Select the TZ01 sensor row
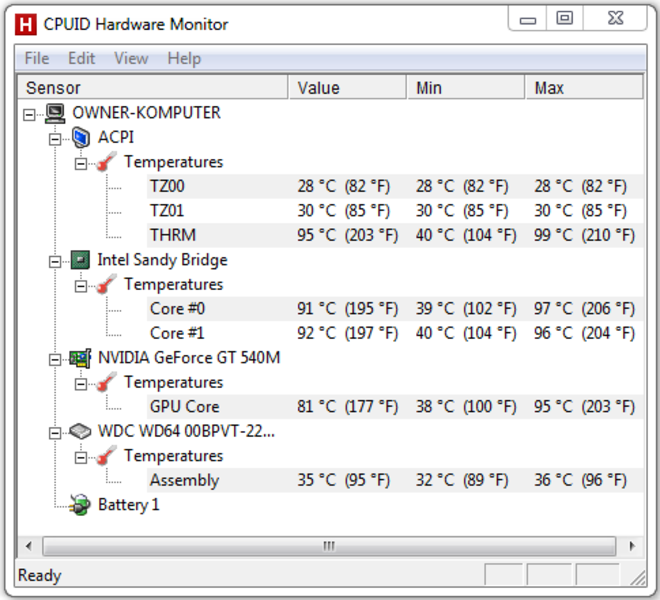 395,211
